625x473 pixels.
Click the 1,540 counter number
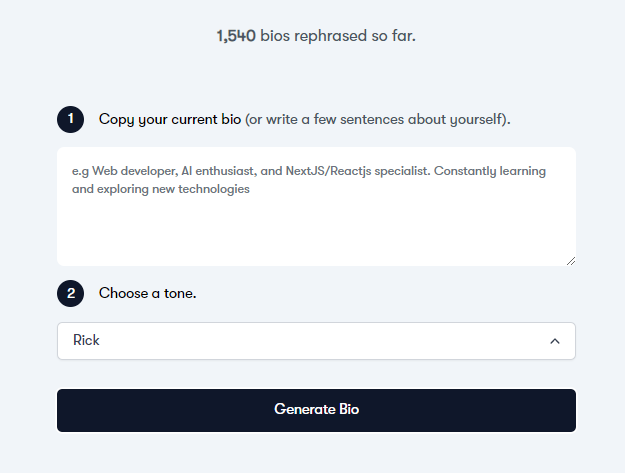coord(236,36)
